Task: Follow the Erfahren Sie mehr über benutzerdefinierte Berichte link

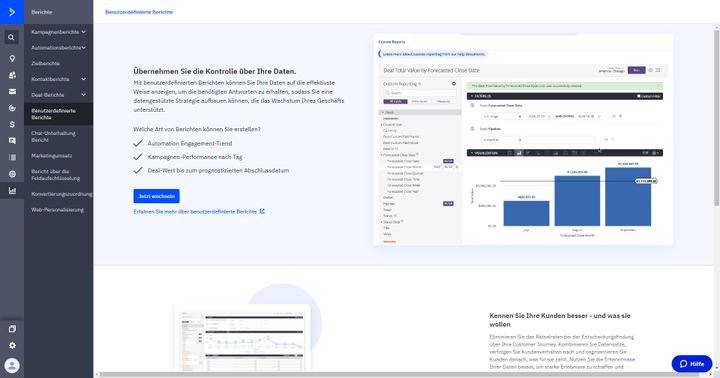Action: (x=199, y=212)
